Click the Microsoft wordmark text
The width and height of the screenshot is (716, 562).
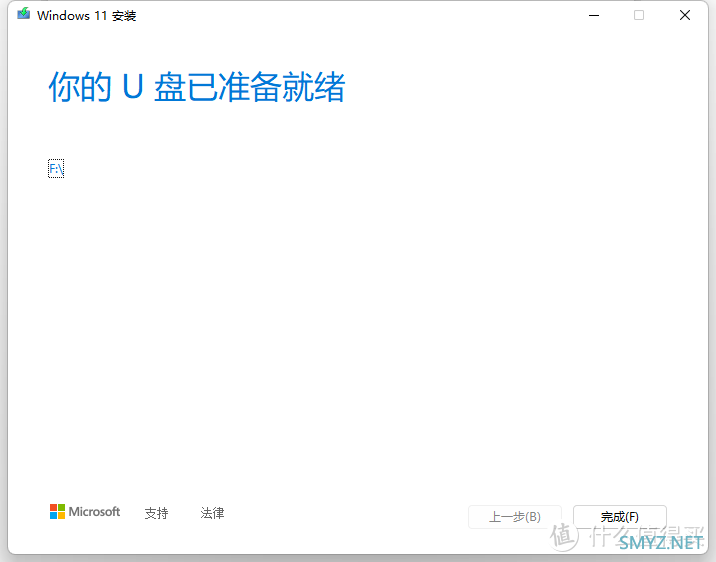[x=94, y=512]
